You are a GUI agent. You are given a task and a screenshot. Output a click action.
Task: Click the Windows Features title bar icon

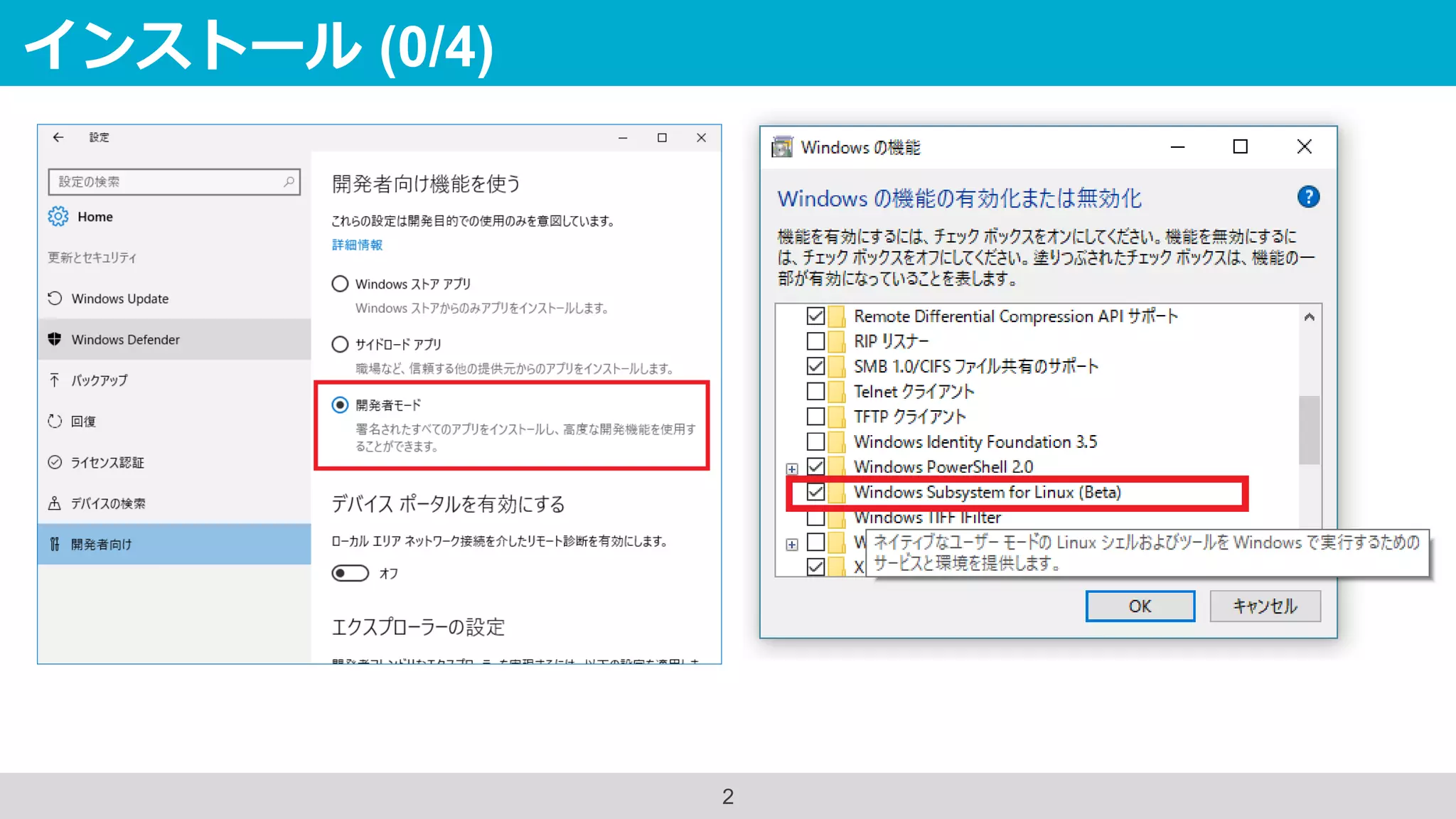[x=783, y=147]
